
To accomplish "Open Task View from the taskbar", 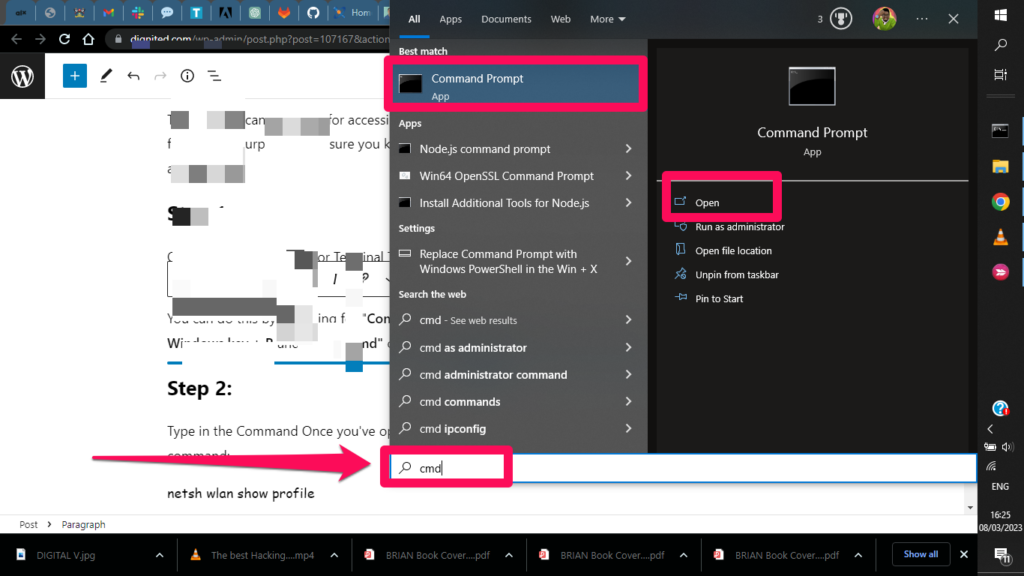I will click(1000, 74).
